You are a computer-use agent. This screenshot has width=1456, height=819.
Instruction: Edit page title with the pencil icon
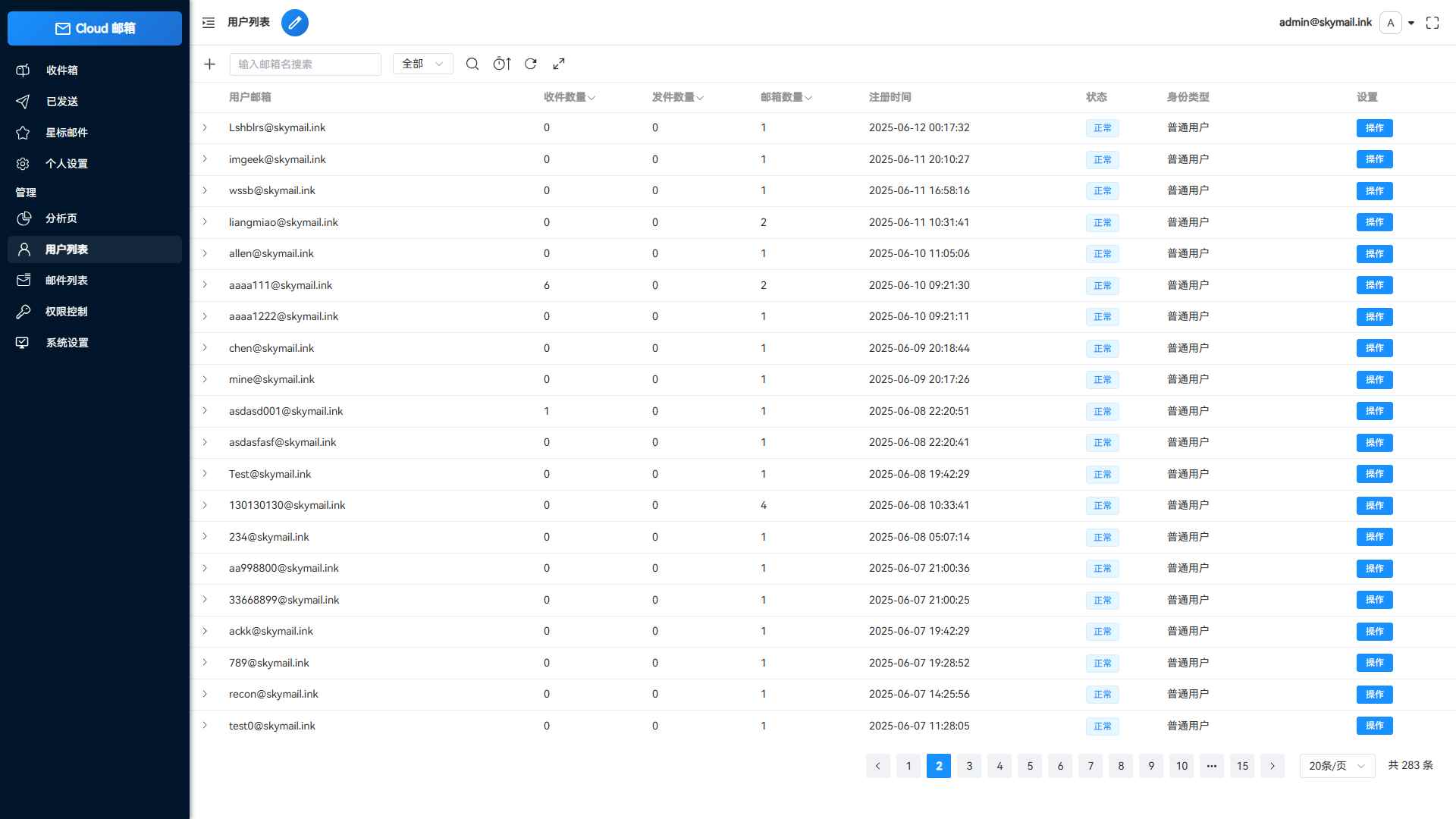[295, 23]
